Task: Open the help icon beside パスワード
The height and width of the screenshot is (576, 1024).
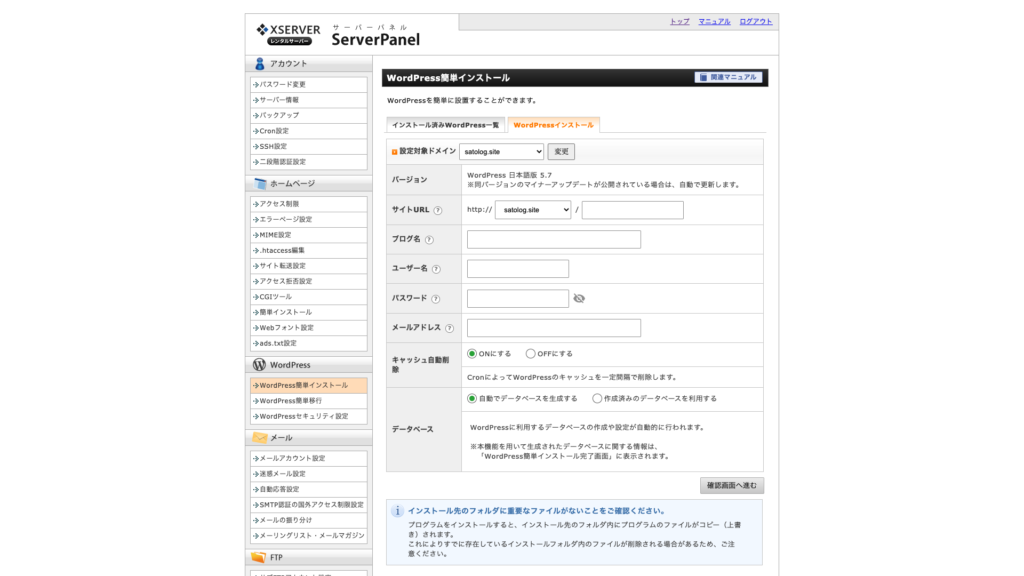Action: tap(436, 298)
